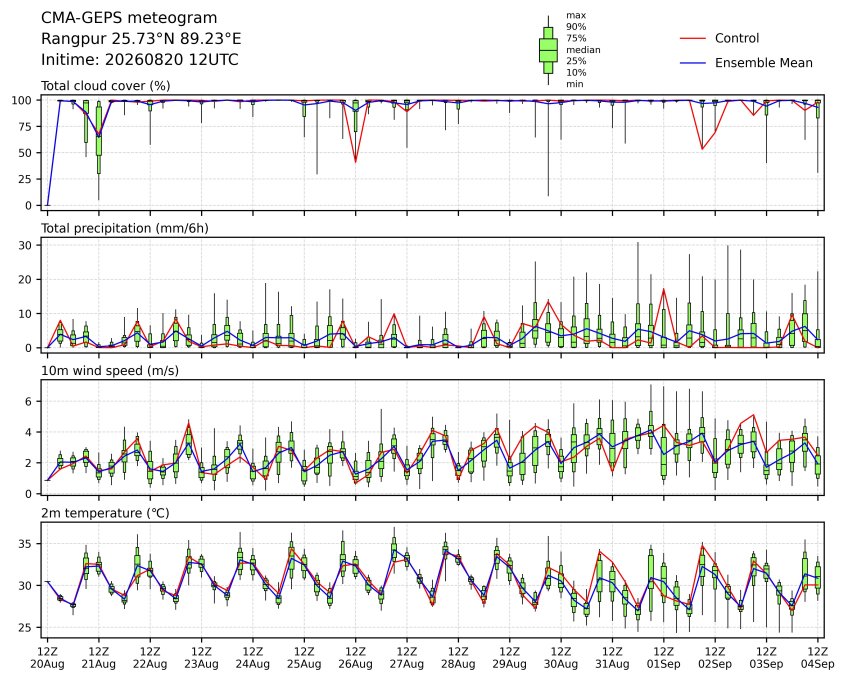Click the Total cloud cover panel title
The width and height of the screenshot is (846, 681).
(106, 86)
